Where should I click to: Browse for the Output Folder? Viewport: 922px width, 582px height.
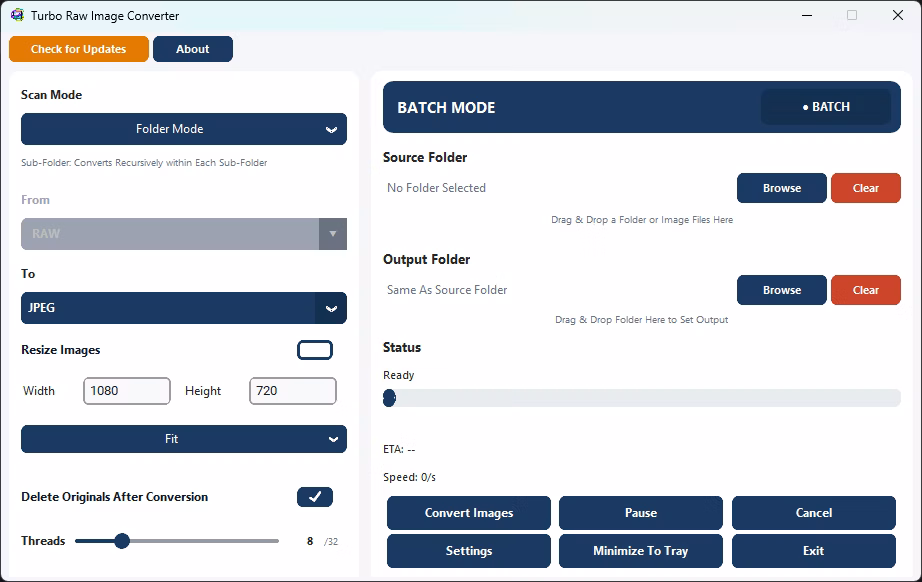(x=782, y=290)
